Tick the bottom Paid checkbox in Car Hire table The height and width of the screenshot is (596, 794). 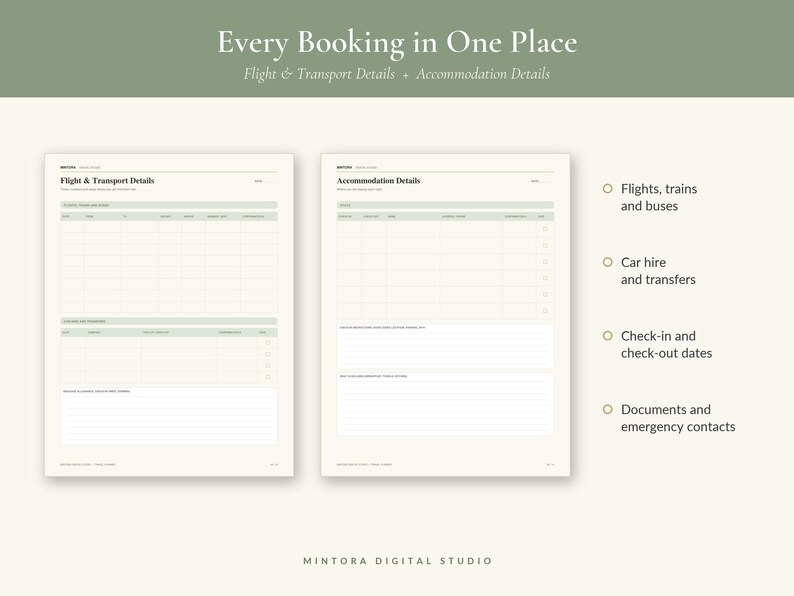(267, 377)
